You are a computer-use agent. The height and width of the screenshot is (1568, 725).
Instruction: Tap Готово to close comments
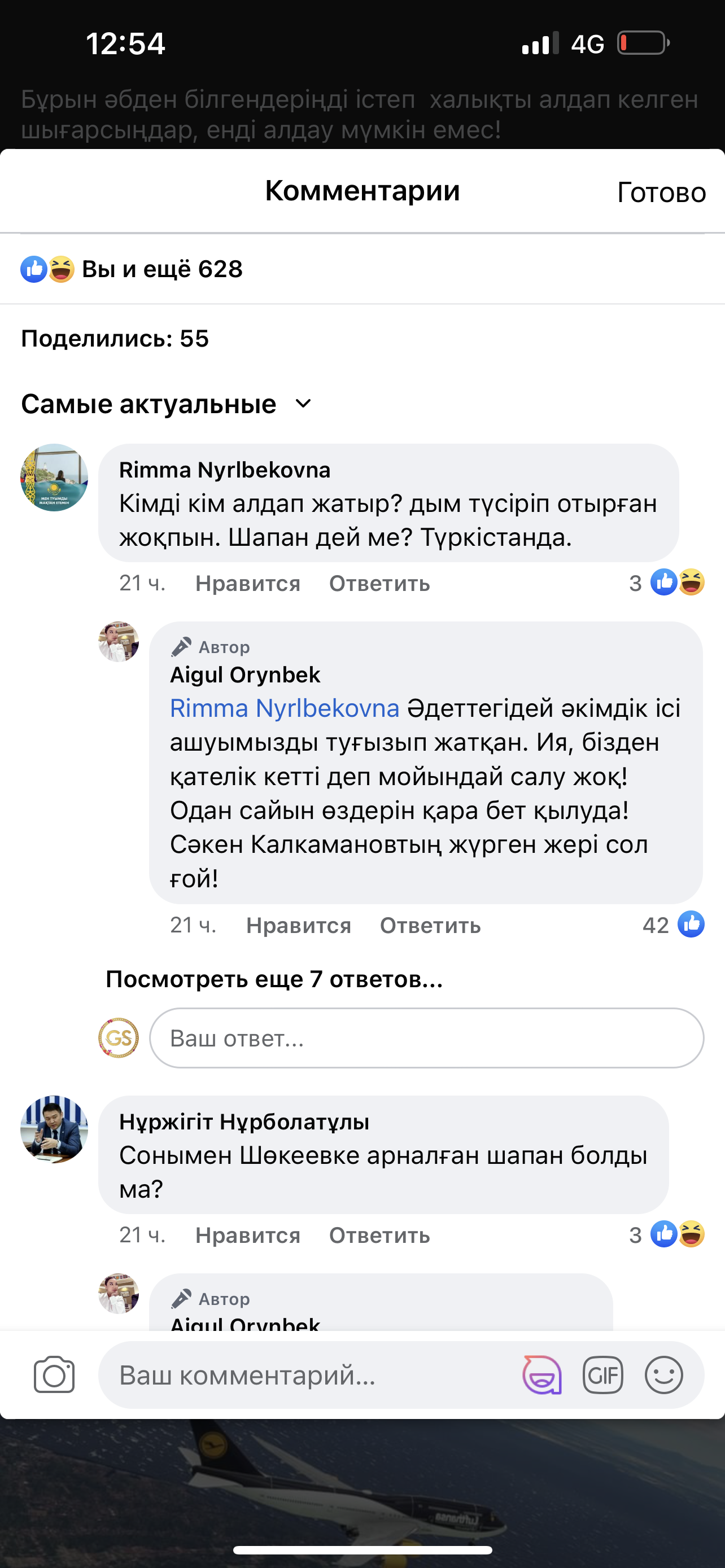click(x=661, y=192)
